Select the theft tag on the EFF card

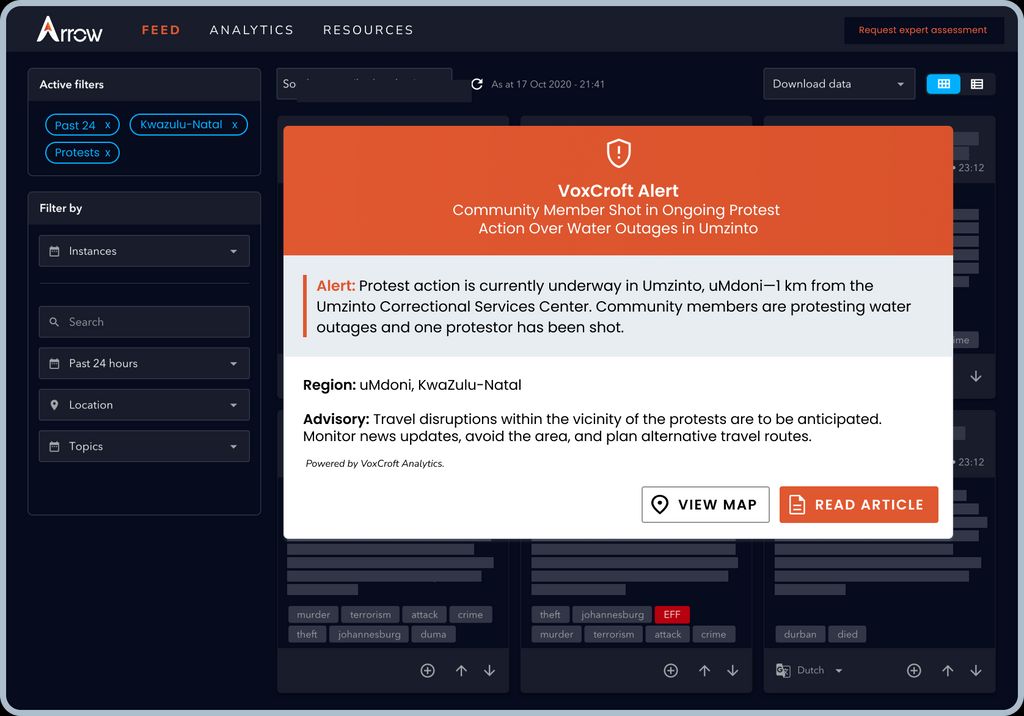550,615
